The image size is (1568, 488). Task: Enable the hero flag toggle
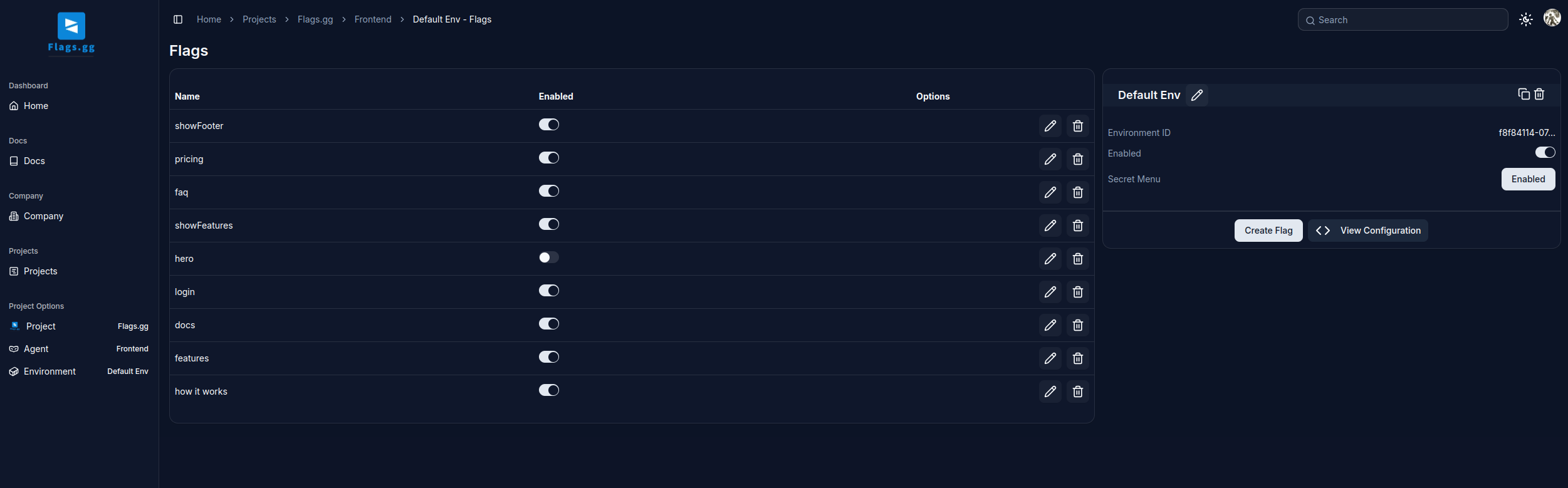point(549,257)
